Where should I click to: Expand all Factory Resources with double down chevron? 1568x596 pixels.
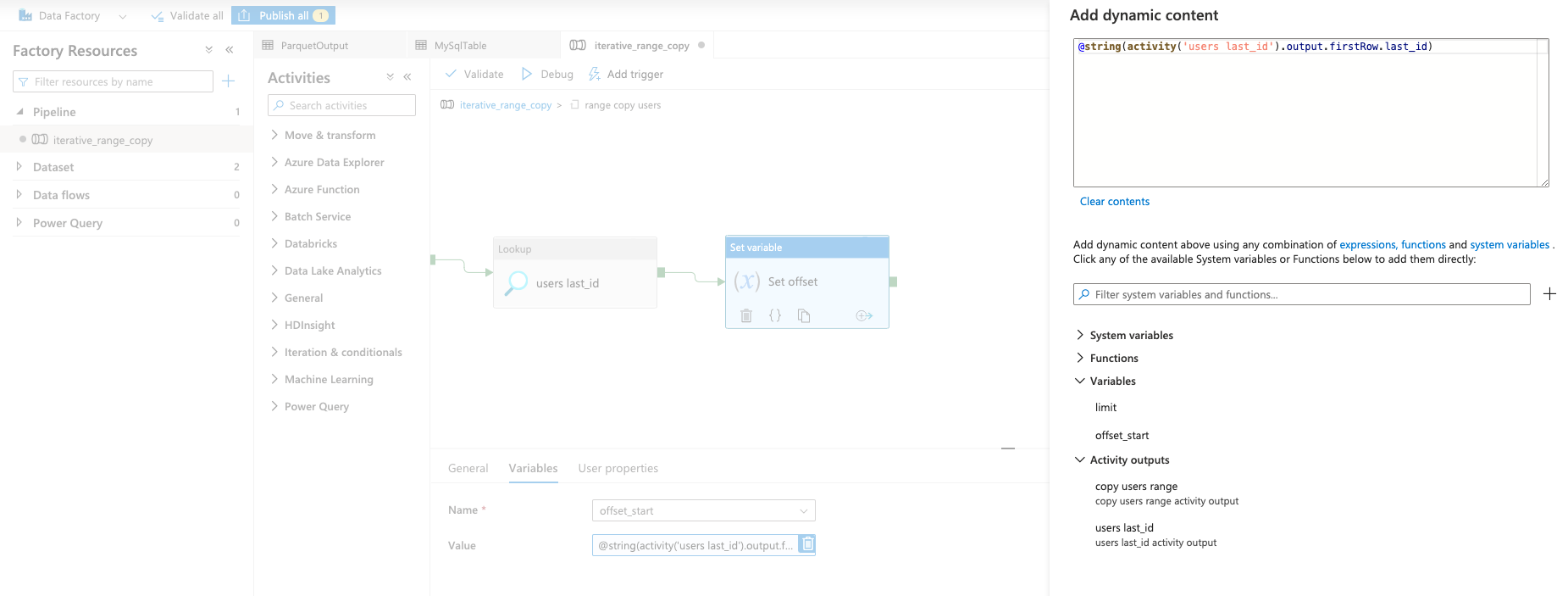coord(208,50)
